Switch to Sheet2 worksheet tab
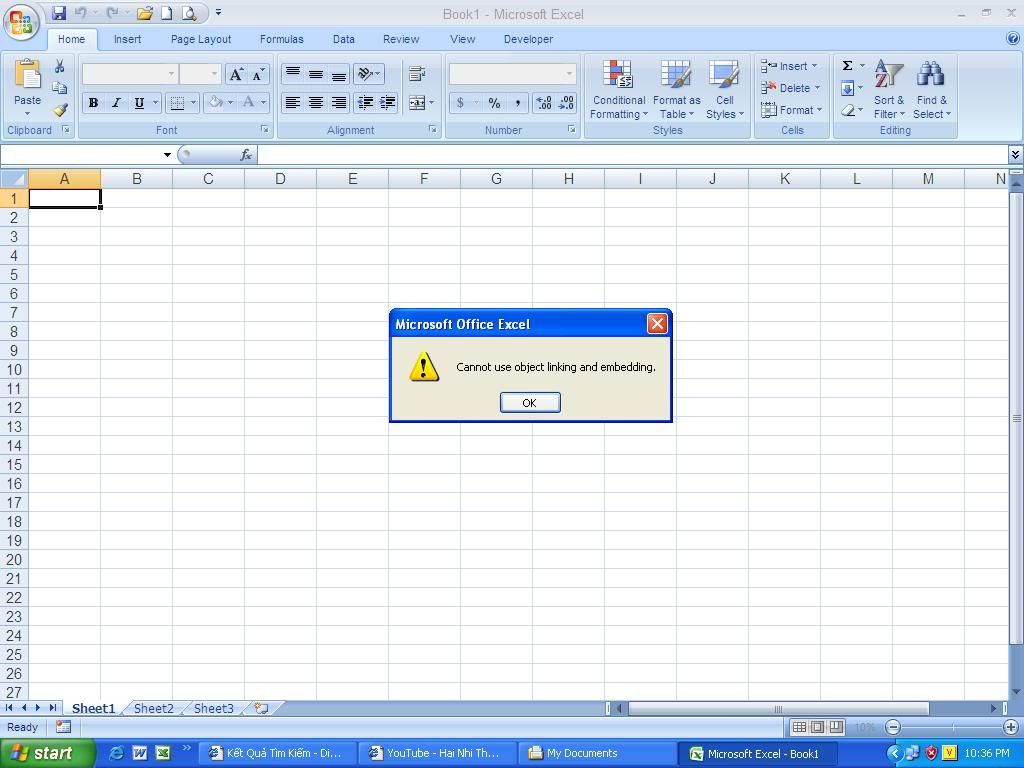The width and height of the screenshot is (1024, 768). tap(153, 709)
